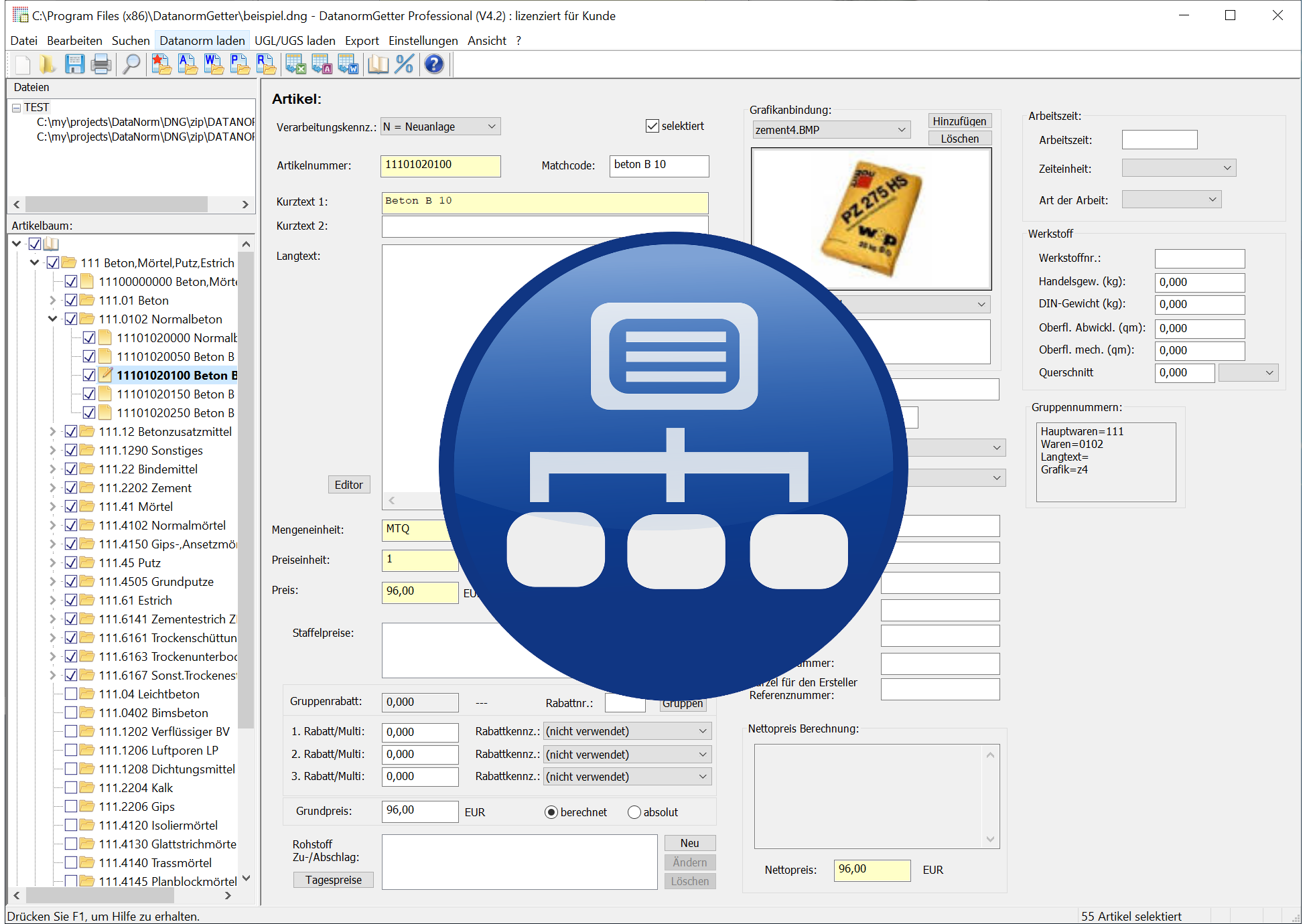Open the 1. Rabattkennz. dropdown
This screenshot has height=924, width=1313.
tap(627, 731)
